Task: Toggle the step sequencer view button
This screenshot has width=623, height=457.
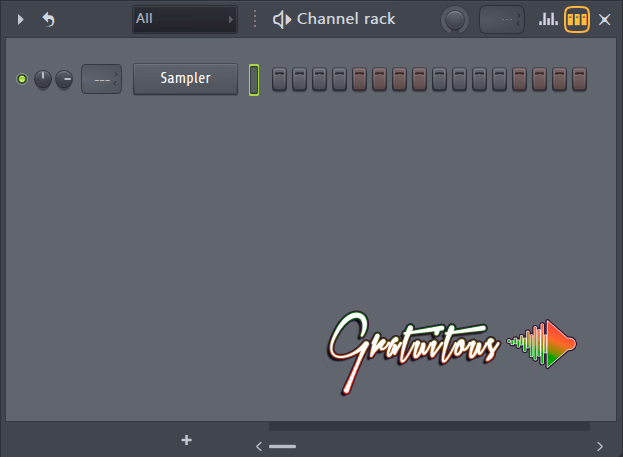Action: (577, 19)
